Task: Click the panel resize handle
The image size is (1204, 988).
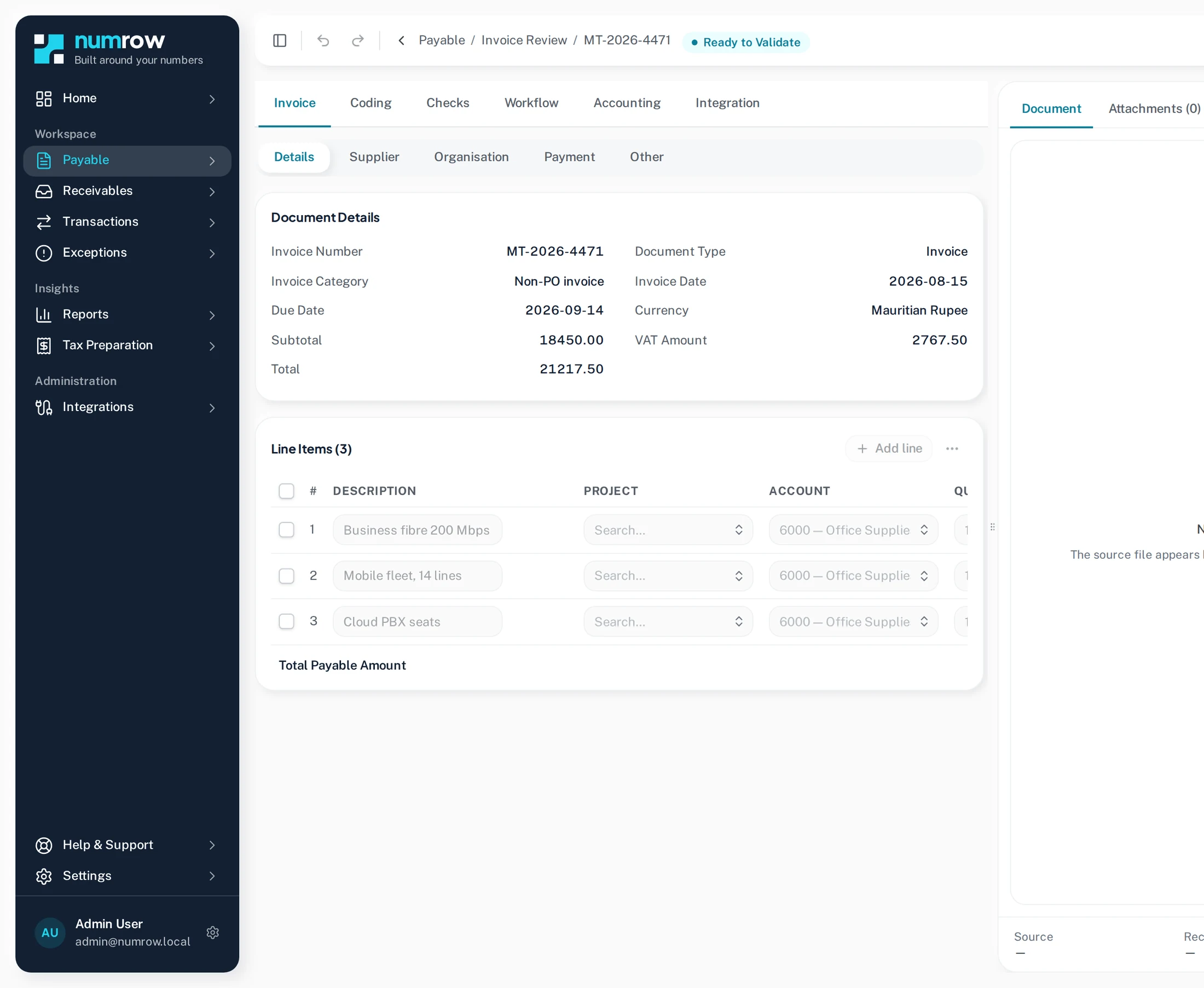Action: [x=992, y=527]
